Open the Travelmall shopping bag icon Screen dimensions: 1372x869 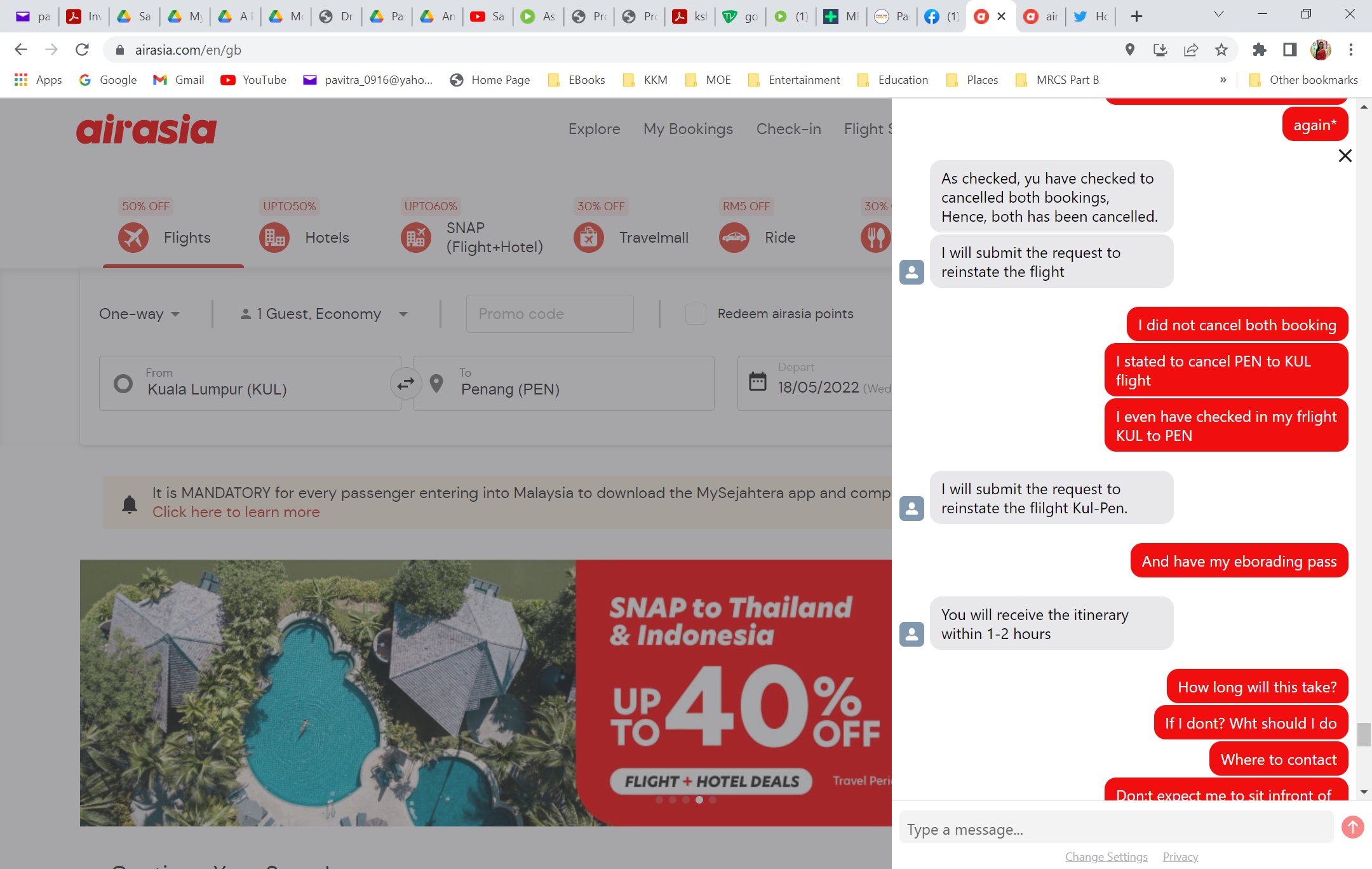pos(589,238)
